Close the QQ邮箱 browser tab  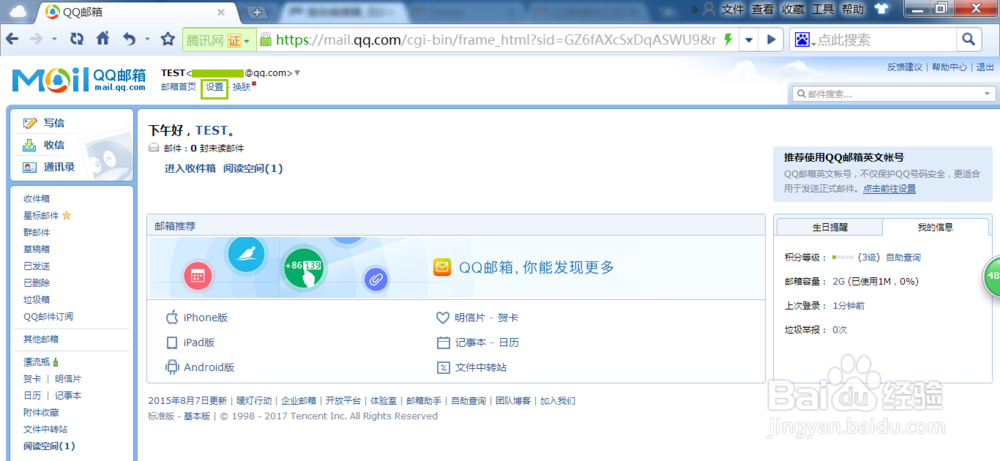pyautogui.click(x=221, y=12)
